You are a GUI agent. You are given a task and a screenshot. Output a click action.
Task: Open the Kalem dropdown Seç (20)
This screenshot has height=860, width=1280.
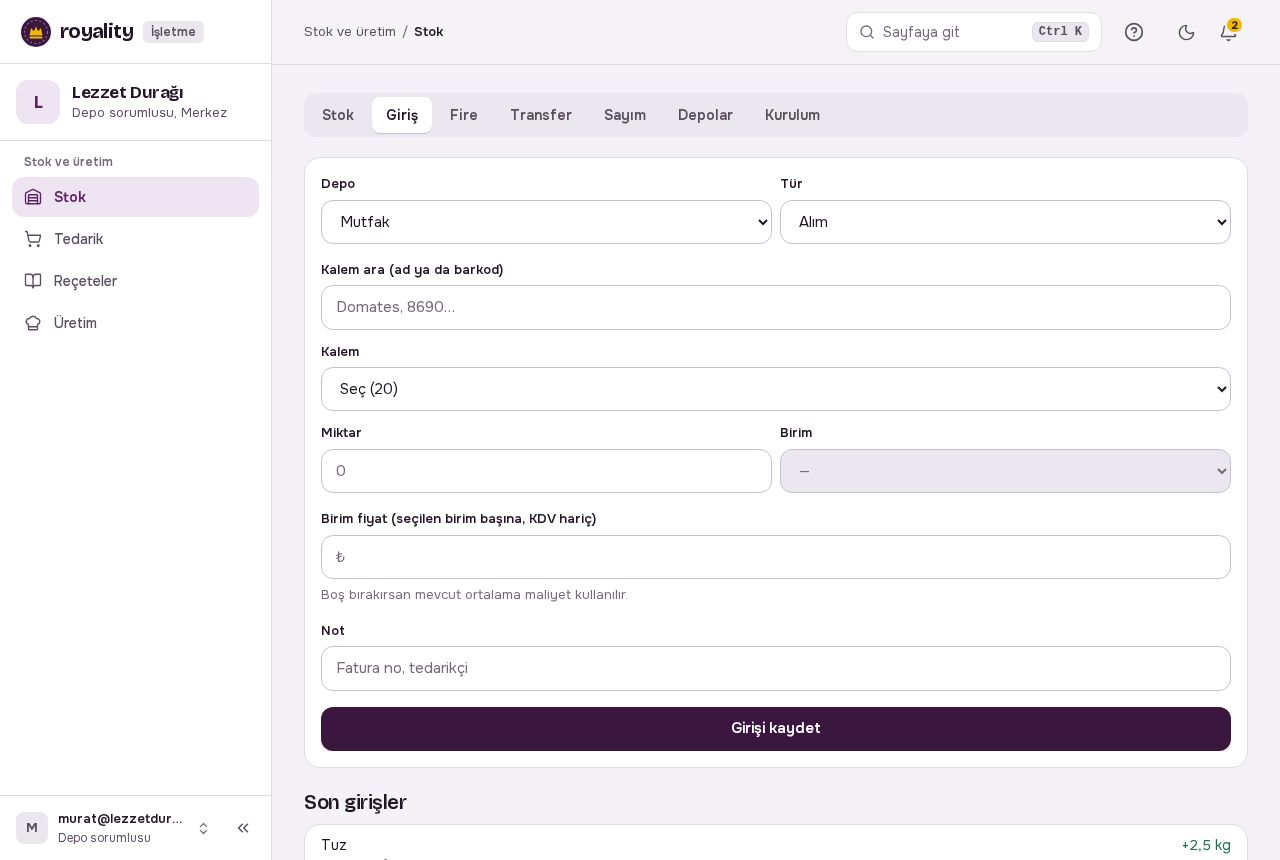click(x=776, y=389)
